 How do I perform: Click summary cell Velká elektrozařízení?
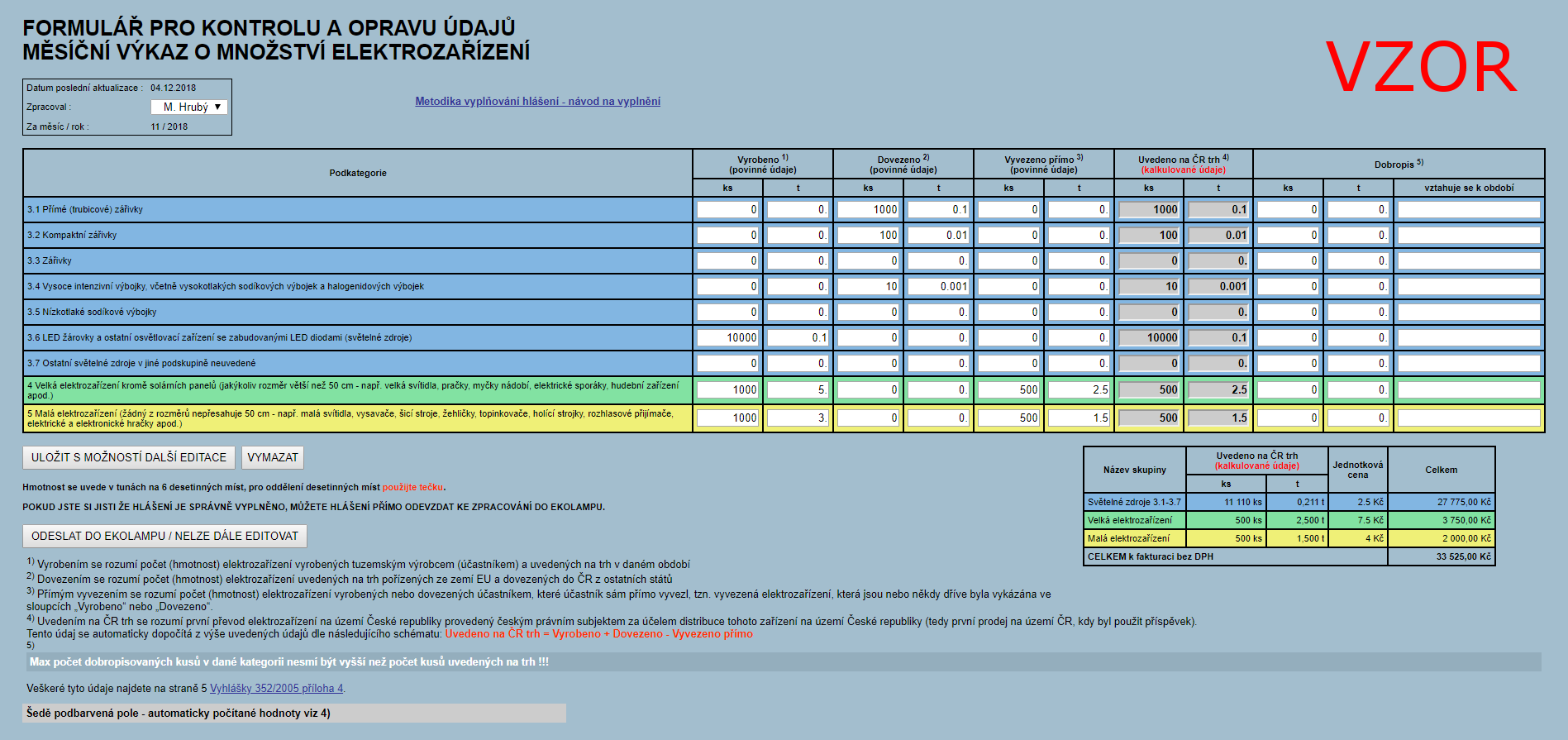click(x=1134, y=520)
